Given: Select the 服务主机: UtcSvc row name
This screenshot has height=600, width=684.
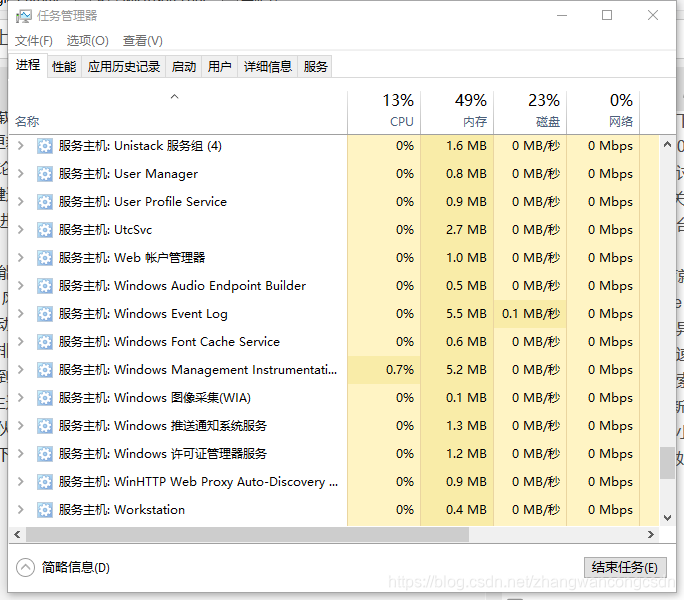Looking at the screenshot, I should point(105,230).
